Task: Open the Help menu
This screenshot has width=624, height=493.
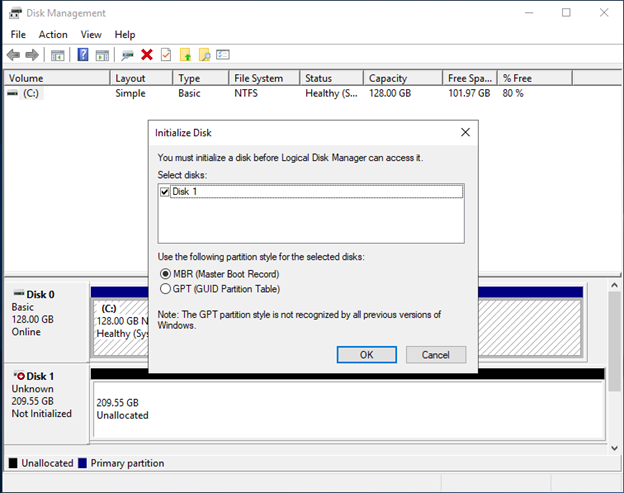Action: click(x=125, y=35)
